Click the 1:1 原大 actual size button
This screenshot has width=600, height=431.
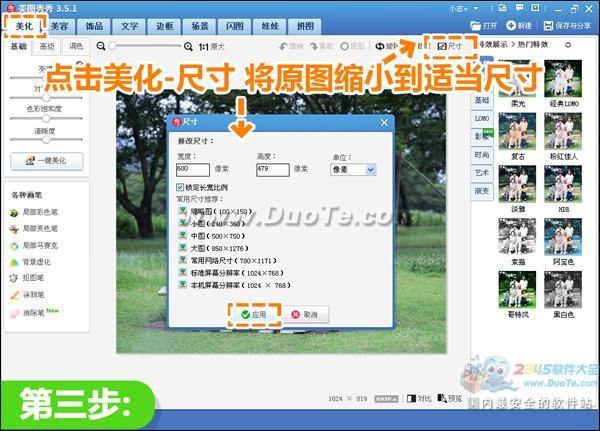(x=211, y=47)
